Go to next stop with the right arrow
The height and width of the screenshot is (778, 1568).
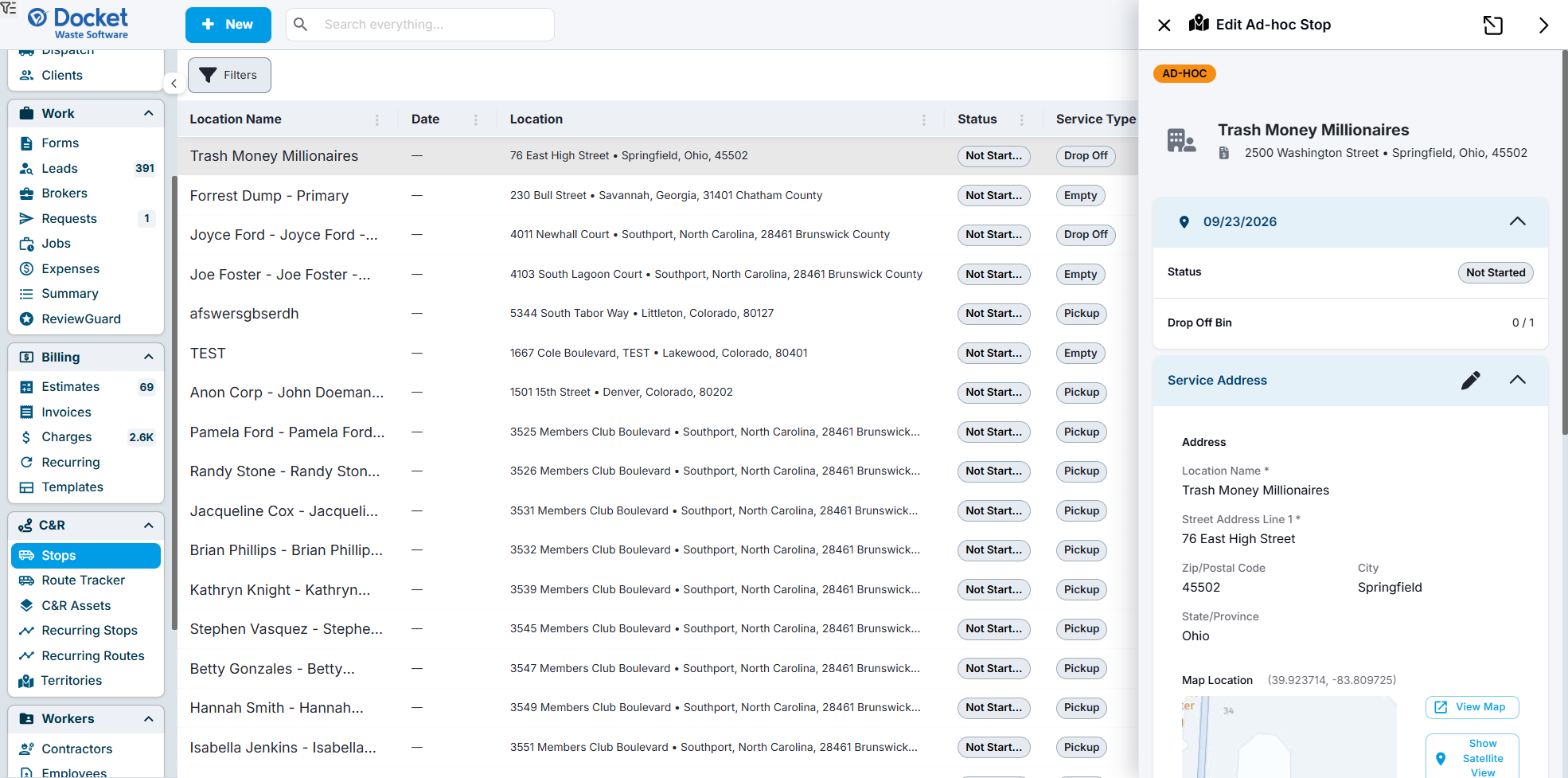1543,25
